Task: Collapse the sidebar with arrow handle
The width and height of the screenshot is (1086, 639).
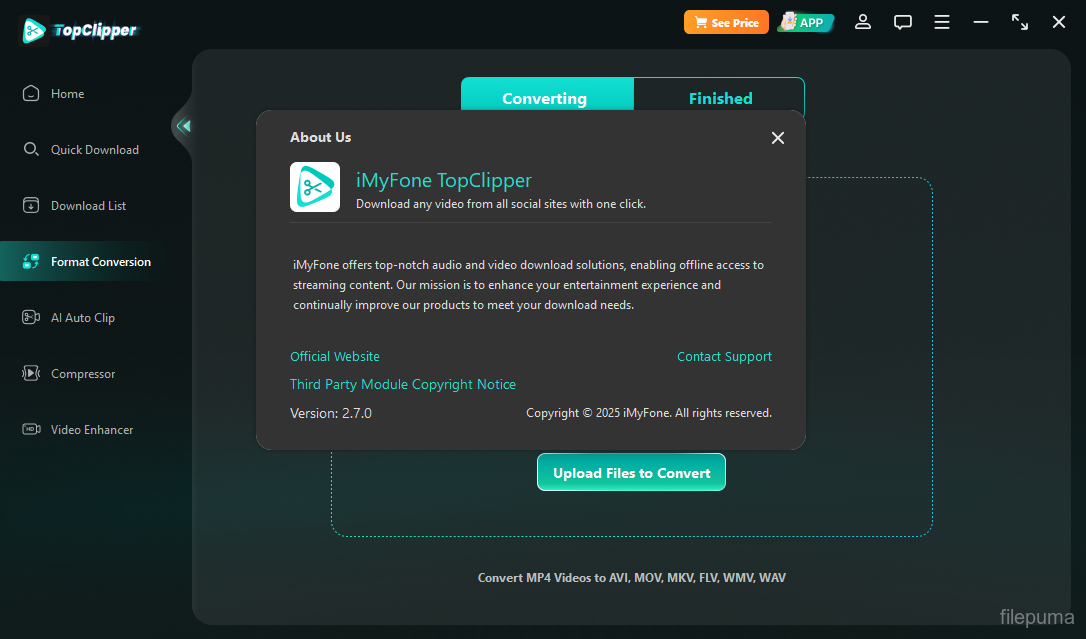Action: pyautogui.click(x=183, y=126)
